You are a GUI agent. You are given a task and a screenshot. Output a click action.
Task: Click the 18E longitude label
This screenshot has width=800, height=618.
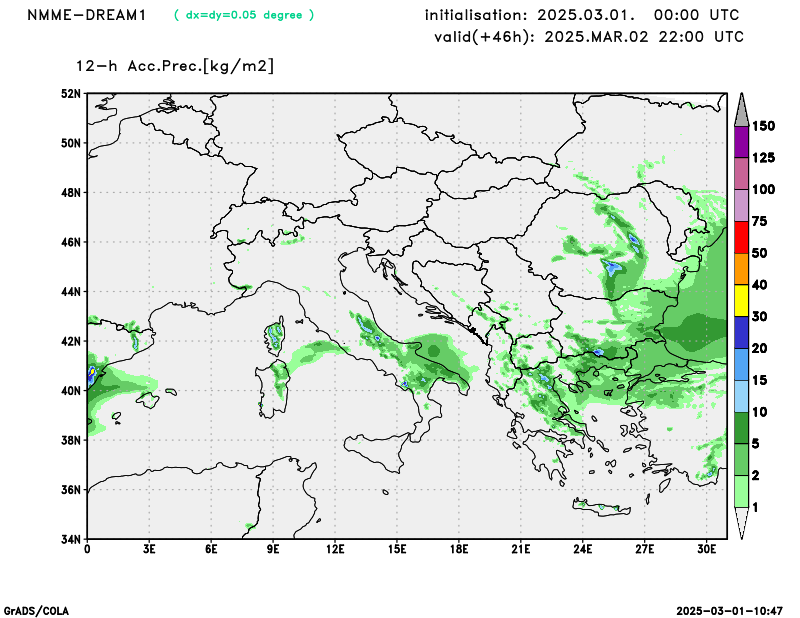[459, 550]
